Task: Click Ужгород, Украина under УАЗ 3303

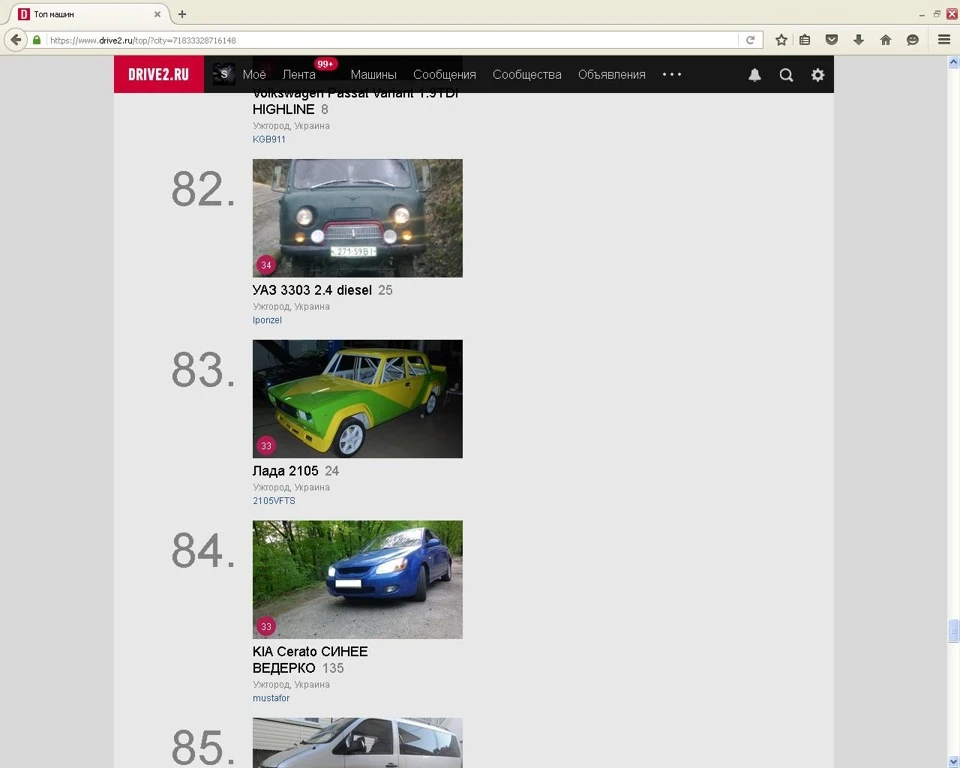Action: coord(291,306)
